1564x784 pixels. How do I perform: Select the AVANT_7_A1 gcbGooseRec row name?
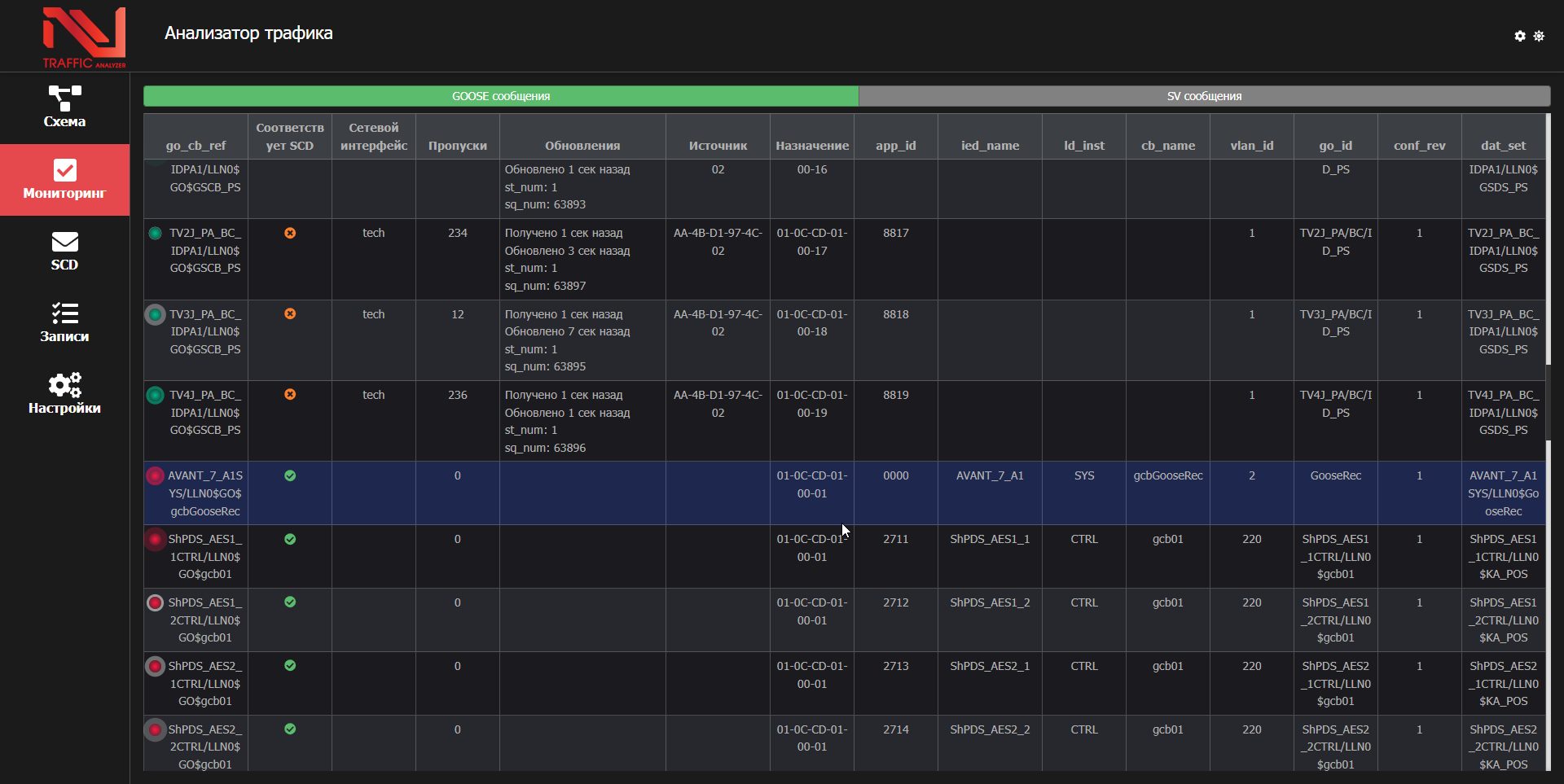tap(205, 493)
